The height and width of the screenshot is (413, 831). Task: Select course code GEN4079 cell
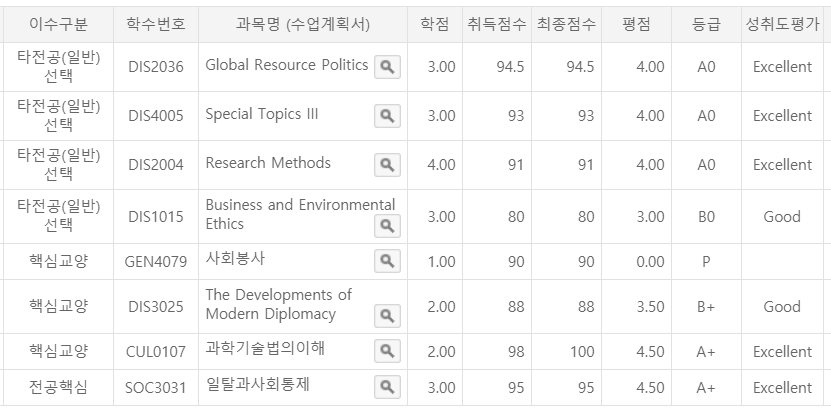pos(156,262)
